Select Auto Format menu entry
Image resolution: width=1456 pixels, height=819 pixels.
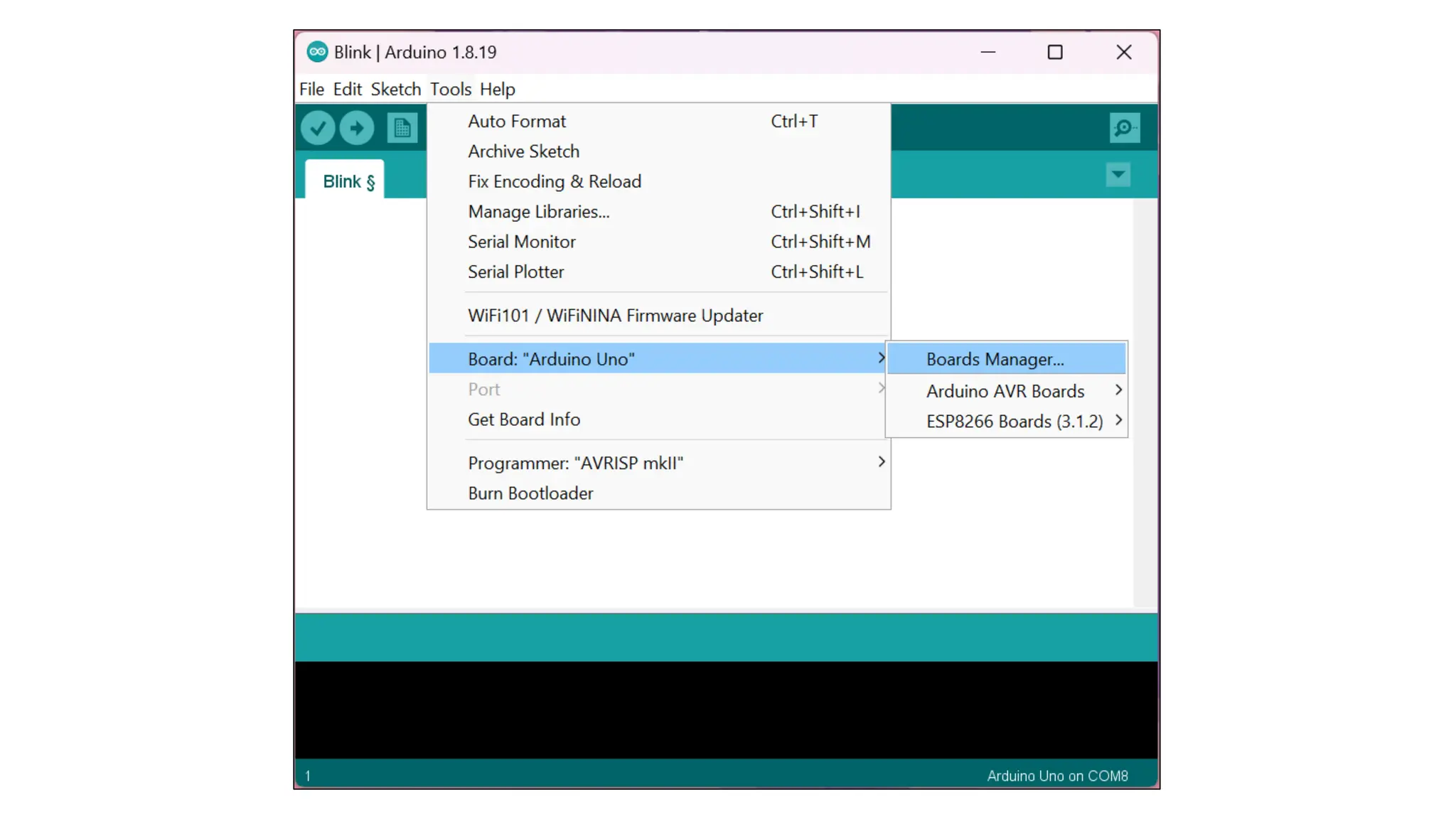click(517, 121)
